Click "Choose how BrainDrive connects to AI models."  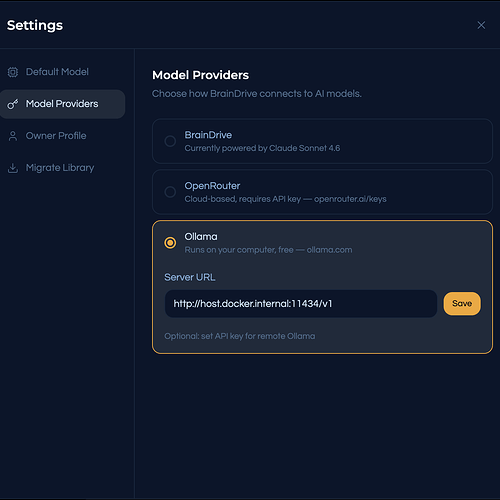click(x=257, y=94)
